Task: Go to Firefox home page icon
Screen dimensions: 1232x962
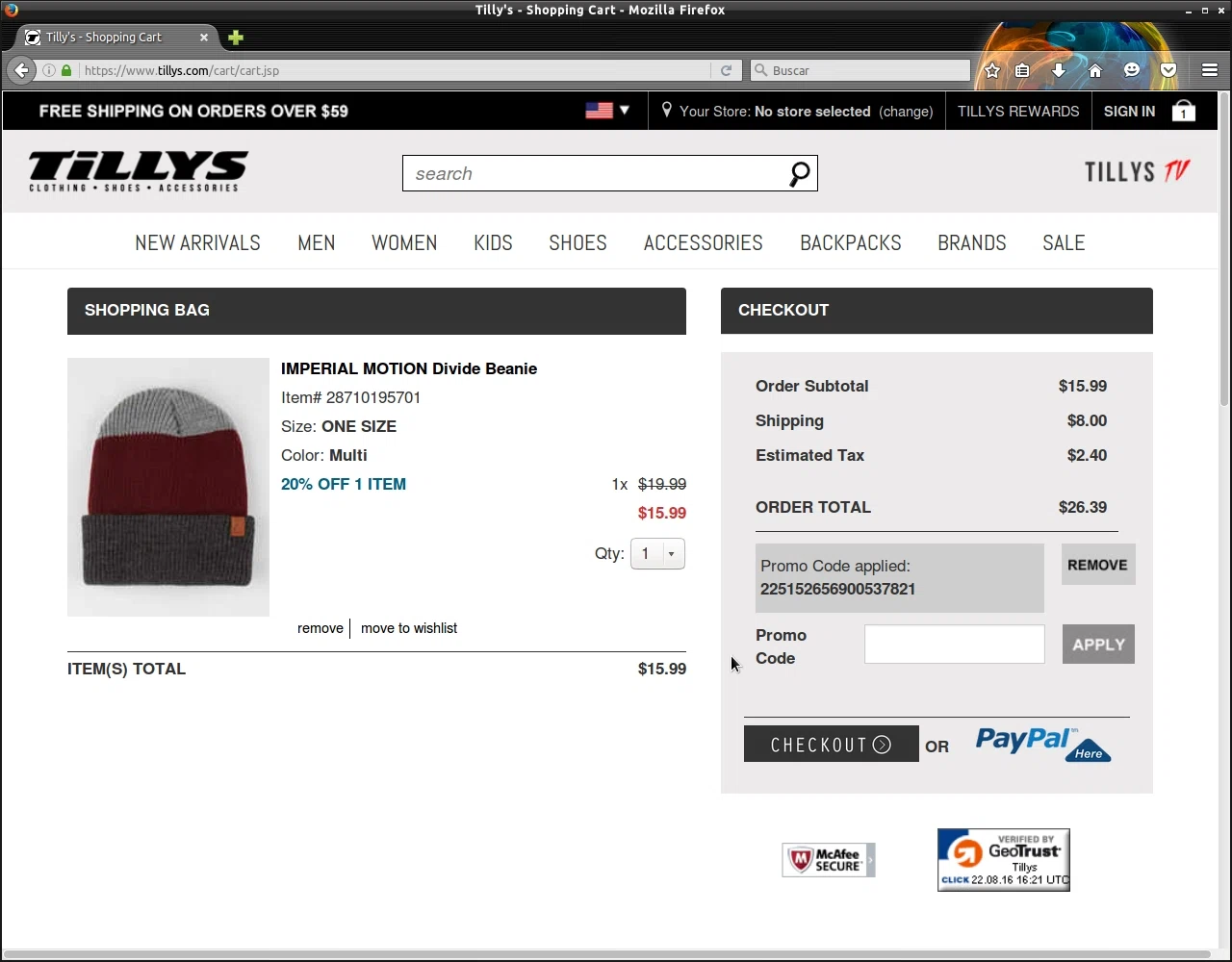Action: click(x=1095, y=70)
